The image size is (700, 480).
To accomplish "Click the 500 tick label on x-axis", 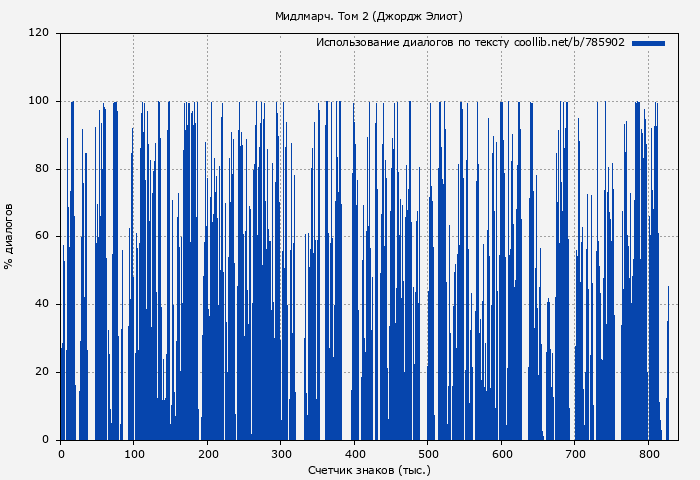I will [x=428, y=454].
